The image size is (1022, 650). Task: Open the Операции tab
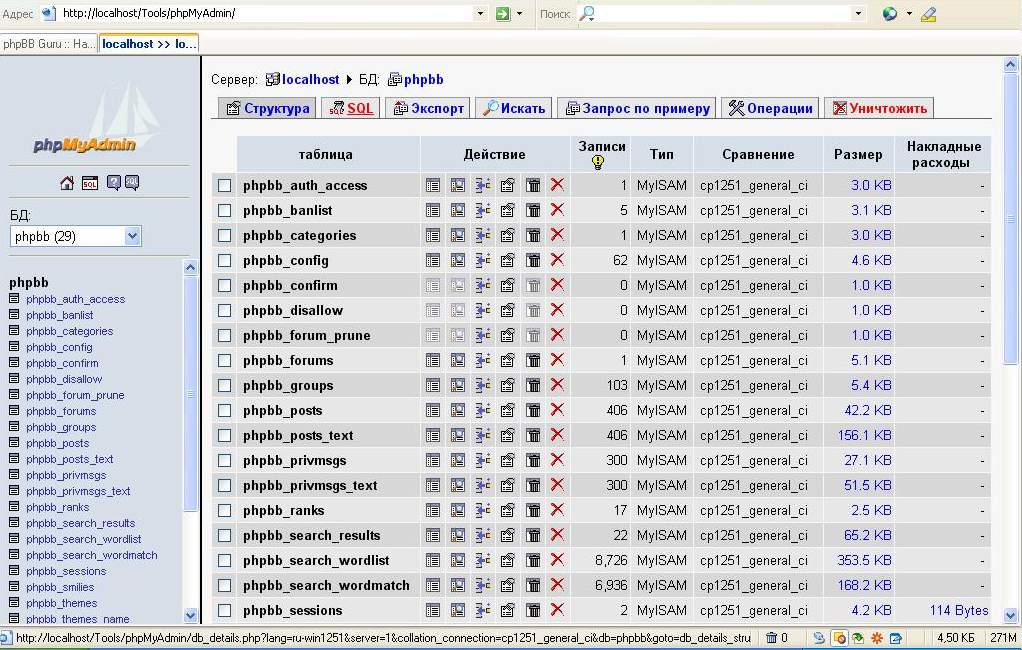click(x=770, y=108)
